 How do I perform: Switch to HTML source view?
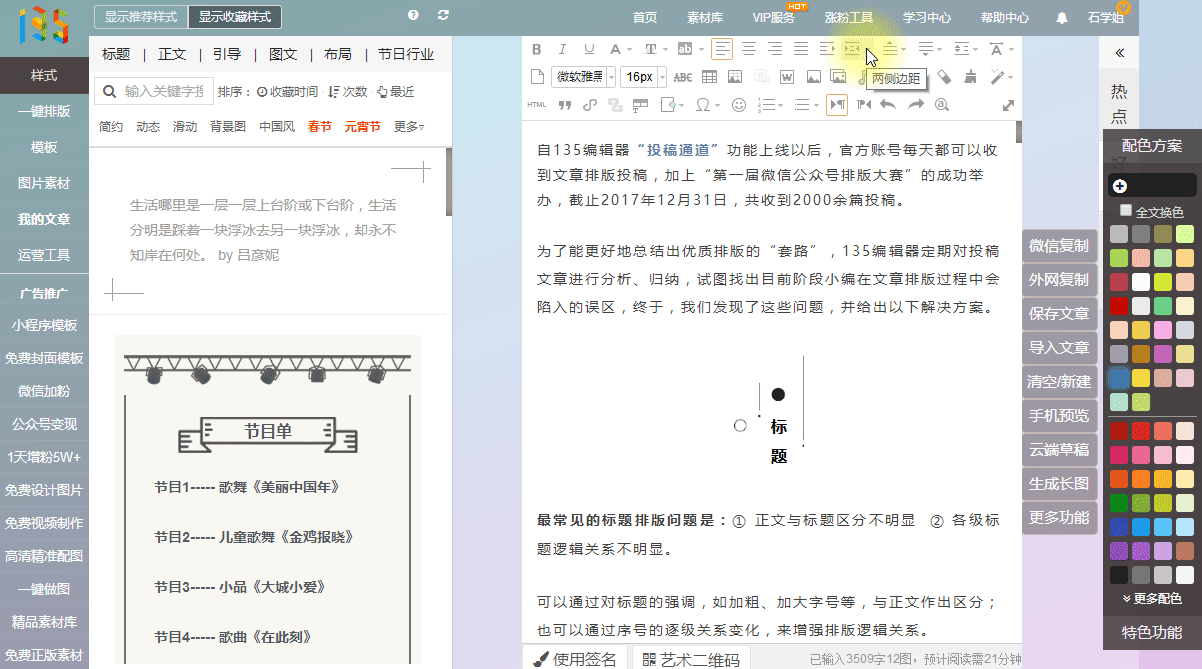click(536, 105)
